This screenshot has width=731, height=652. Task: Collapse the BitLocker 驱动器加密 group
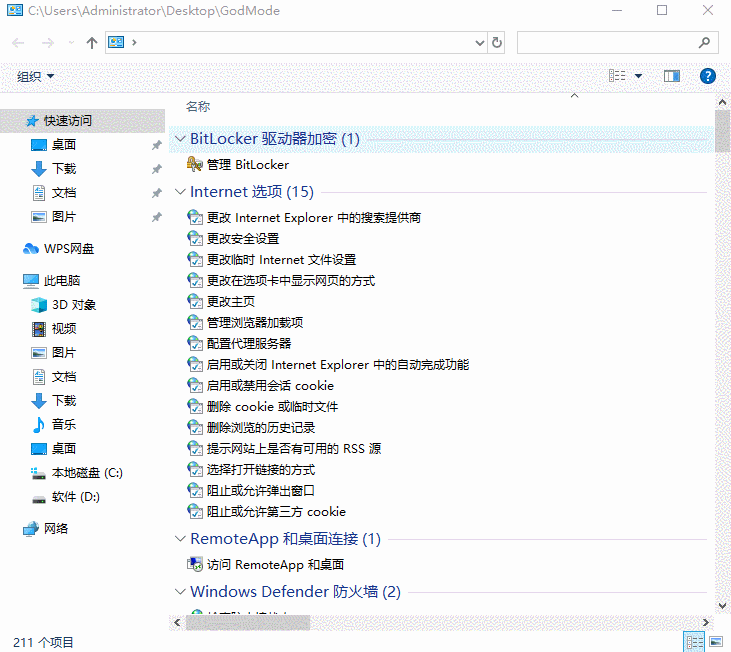pos(180,138)
